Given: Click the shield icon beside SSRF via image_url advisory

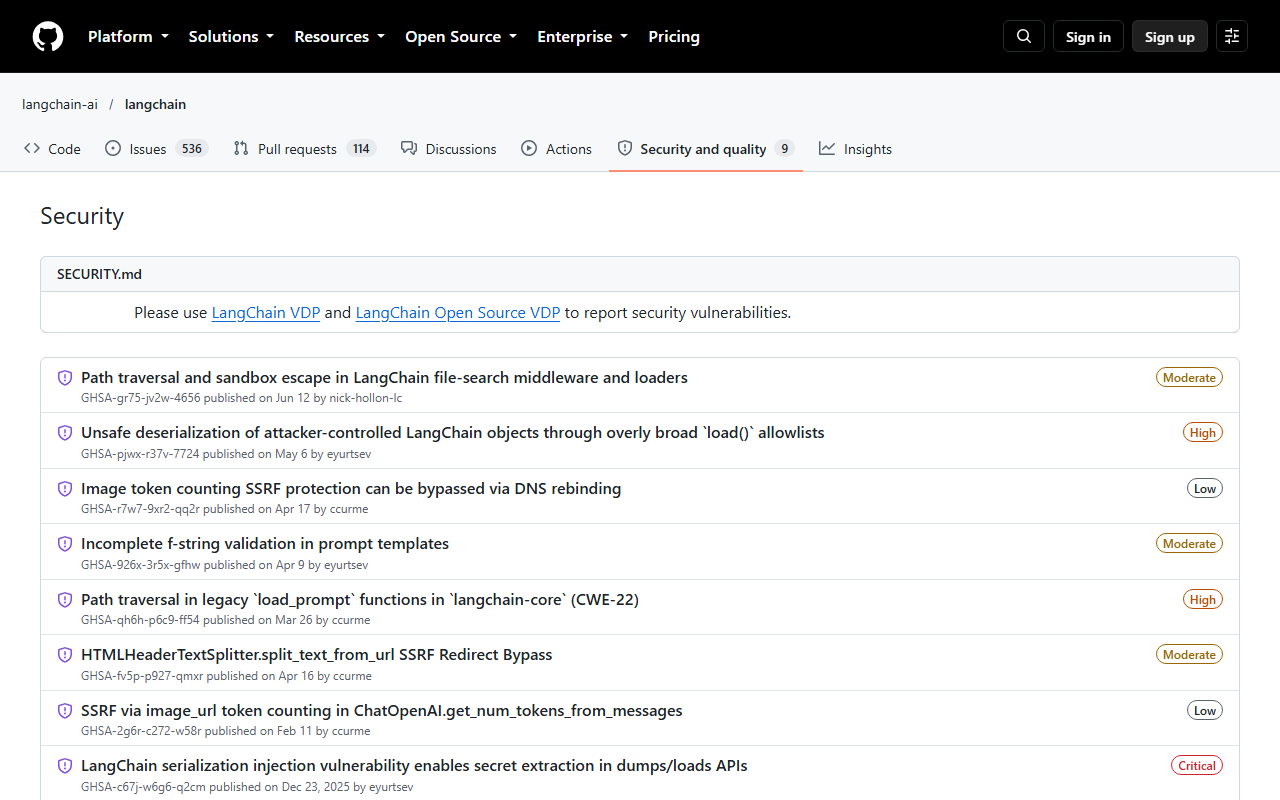Looking at the screenshot, I should 65,711.
